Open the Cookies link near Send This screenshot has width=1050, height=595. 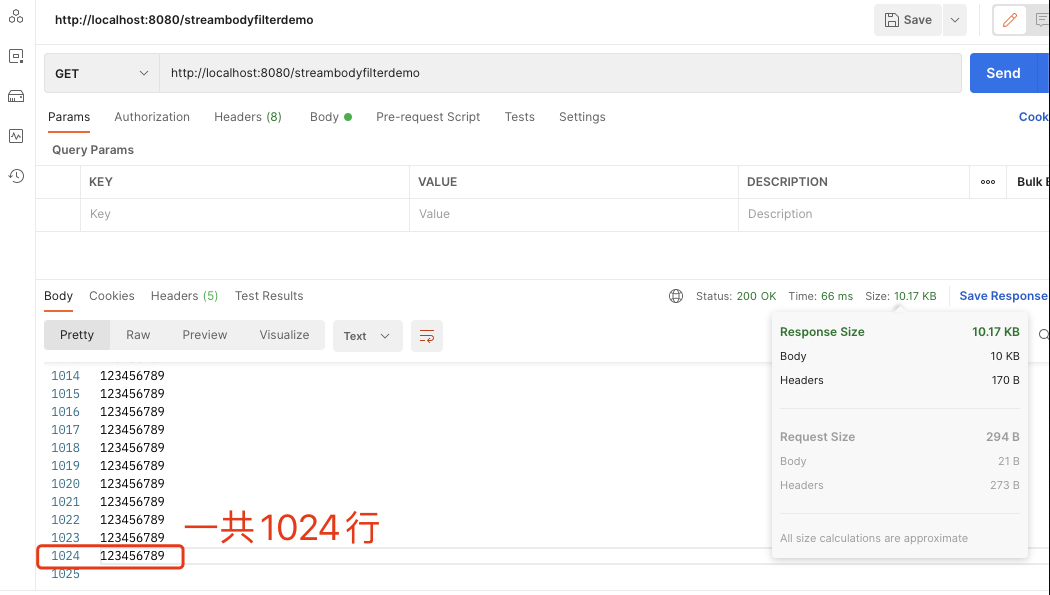click(1034, 116)
